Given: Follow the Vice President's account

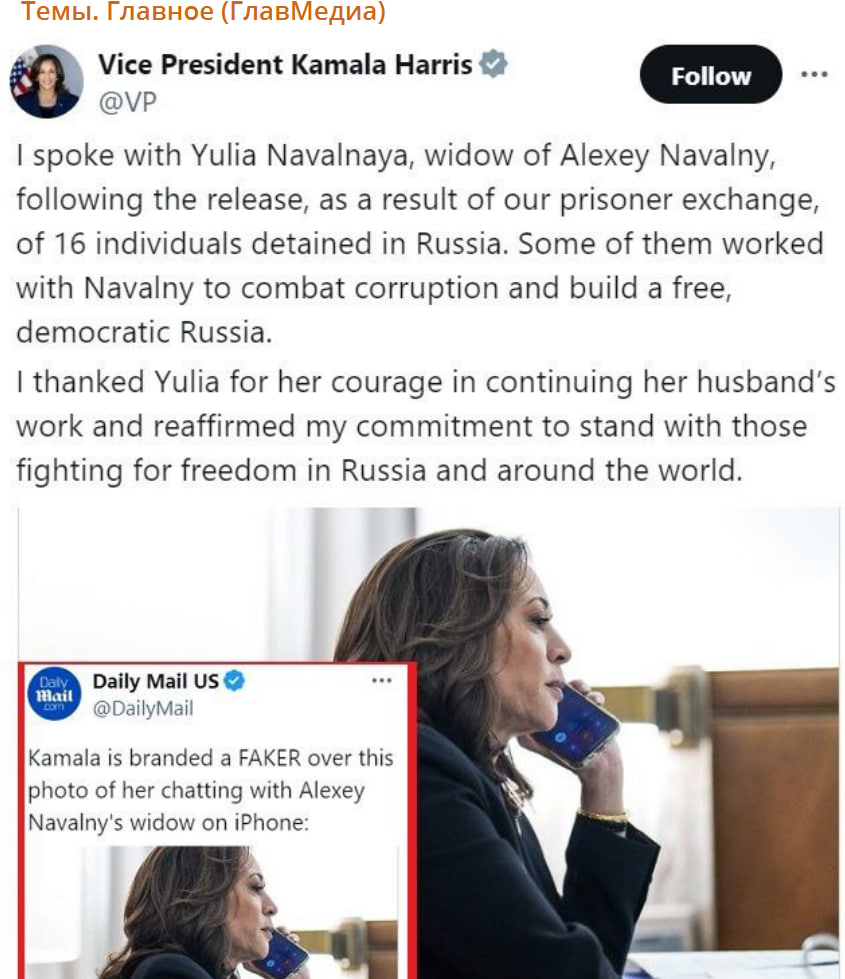Looking at the screenshot, I should click(x=710, y=76).
